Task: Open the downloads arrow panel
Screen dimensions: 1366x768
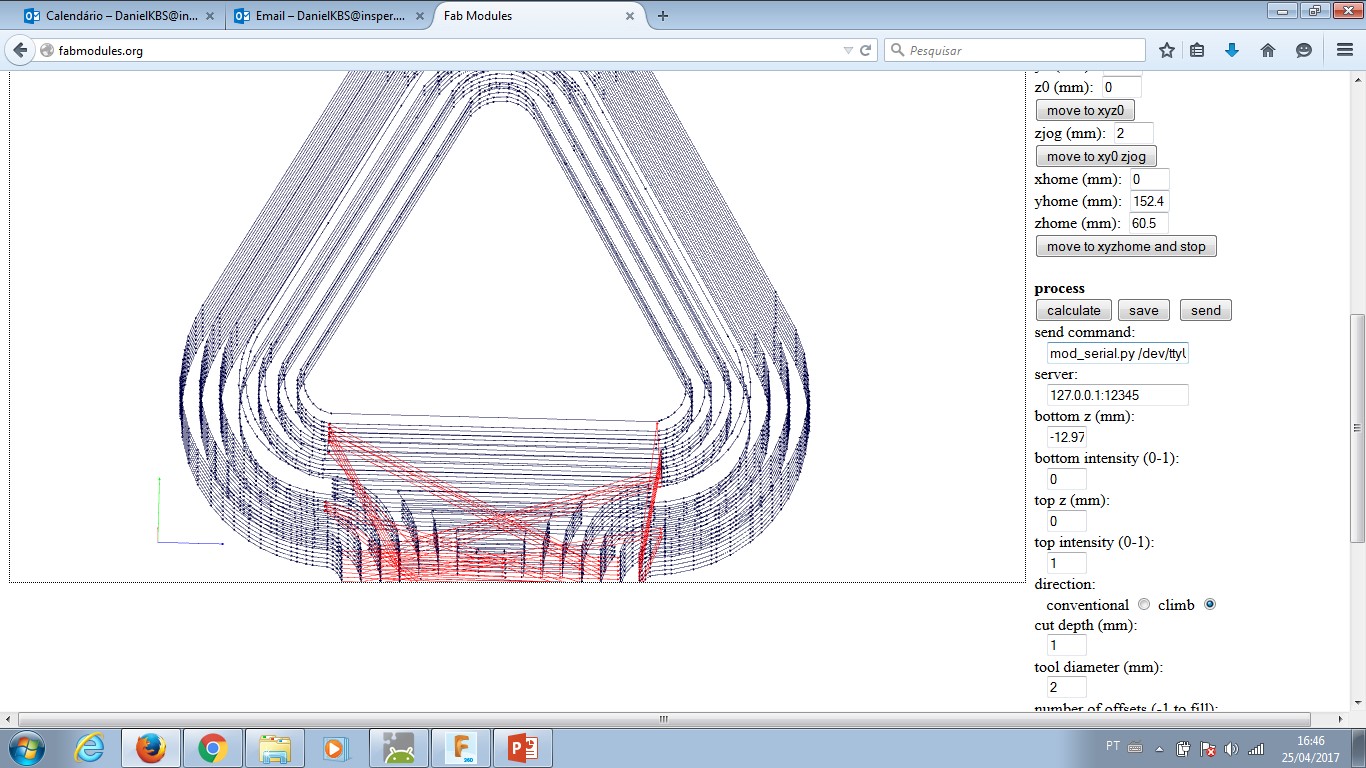Action: (x=1232, y=50)
